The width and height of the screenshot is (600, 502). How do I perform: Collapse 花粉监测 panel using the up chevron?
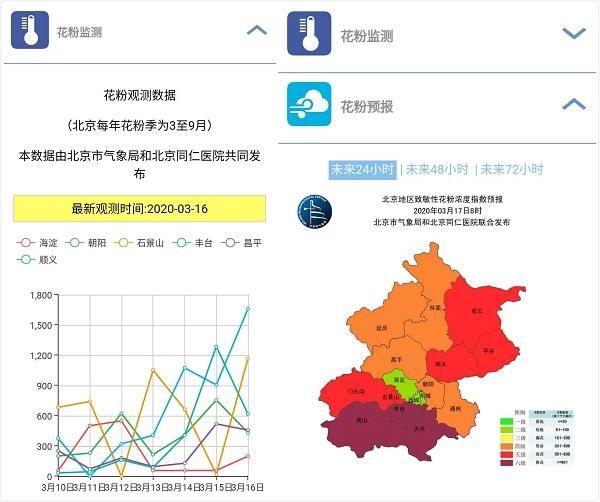tap(257, 31)
